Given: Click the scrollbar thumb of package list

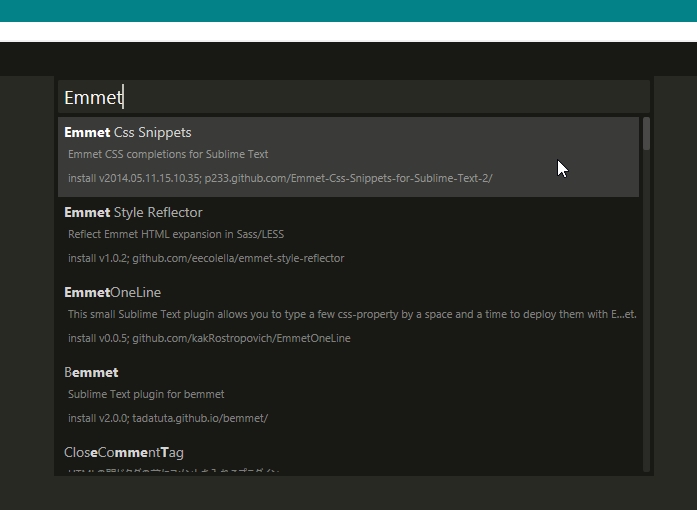Looking at the screenshot, I should coord(647,133).
